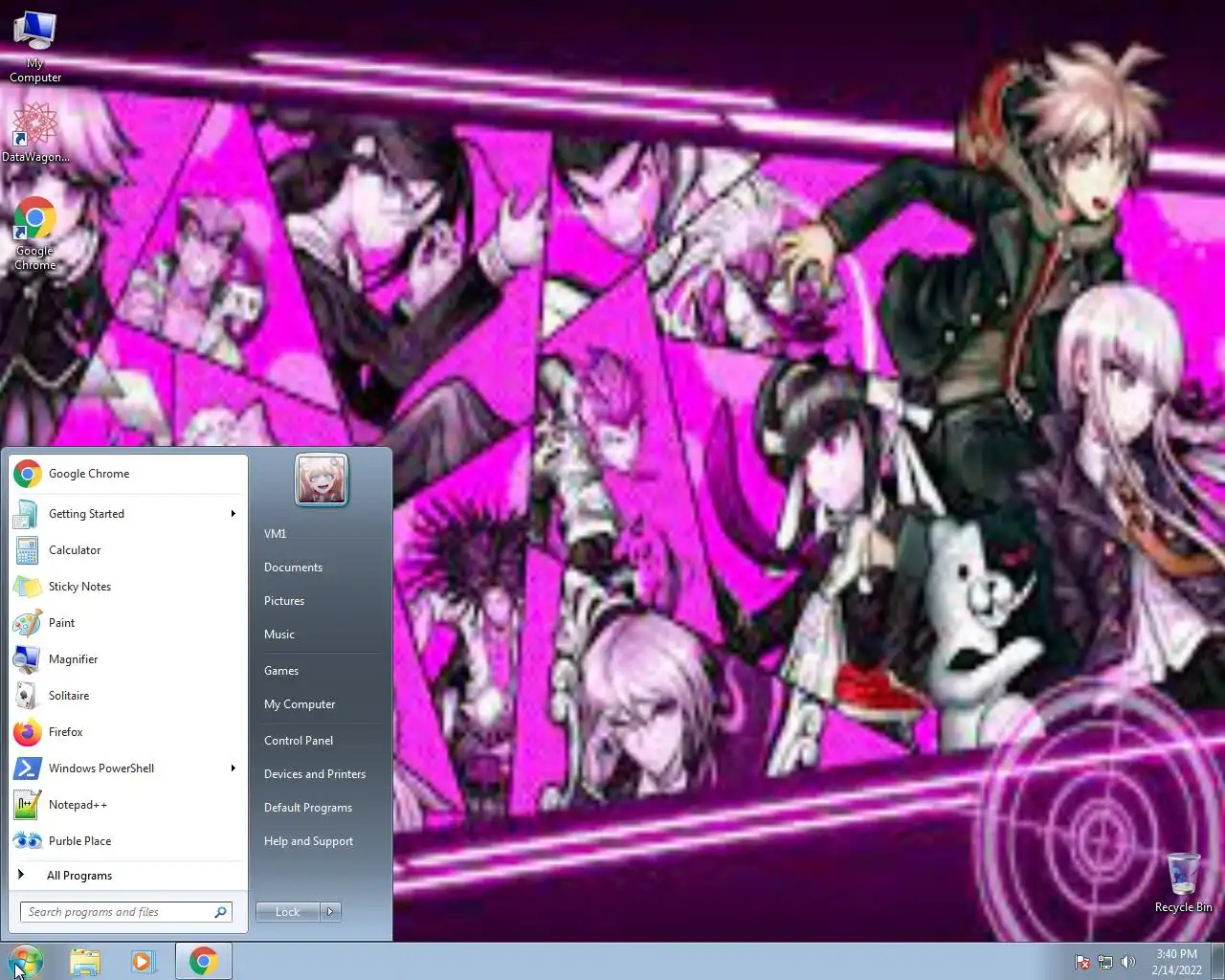The width and height of the screenshot is (1225, 980).
Task: Click the Calculator icon in Start menu
Action: point(27,550)
